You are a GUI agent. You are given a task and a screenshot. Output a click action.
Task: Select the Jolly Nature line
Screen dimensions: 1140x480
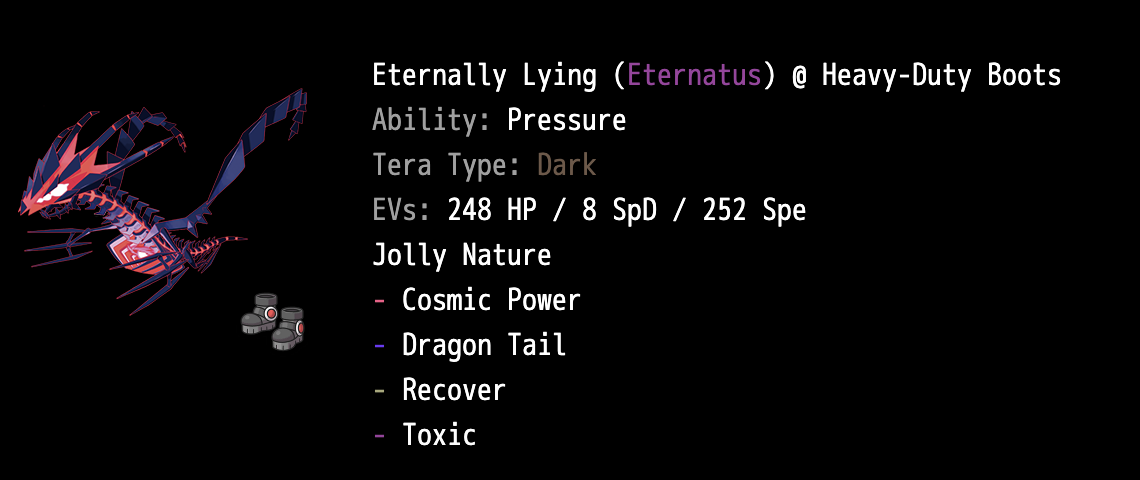[461, 255]
